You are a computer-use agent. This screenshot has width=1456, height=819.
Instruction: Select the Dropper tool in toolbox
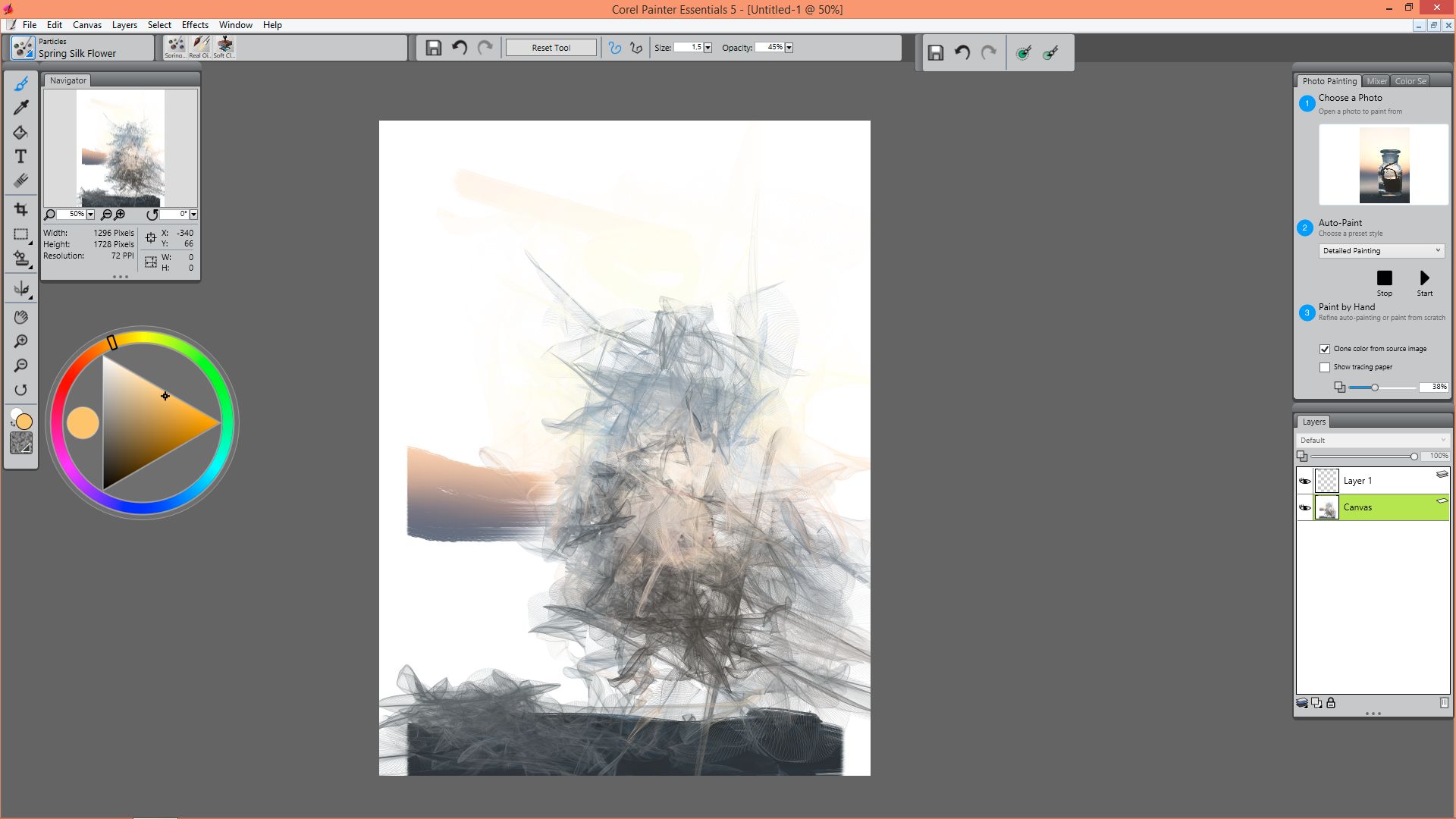[20, 108]
